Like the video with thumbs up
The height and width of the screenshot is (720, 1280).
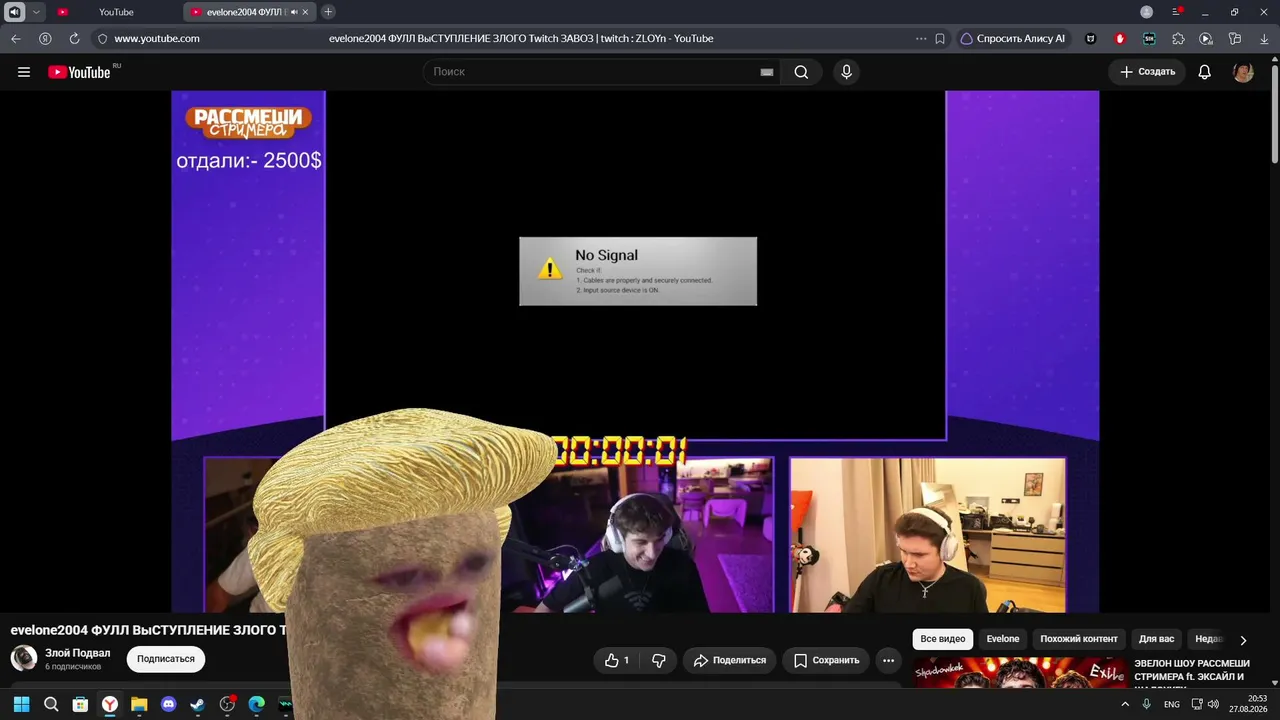617,660
